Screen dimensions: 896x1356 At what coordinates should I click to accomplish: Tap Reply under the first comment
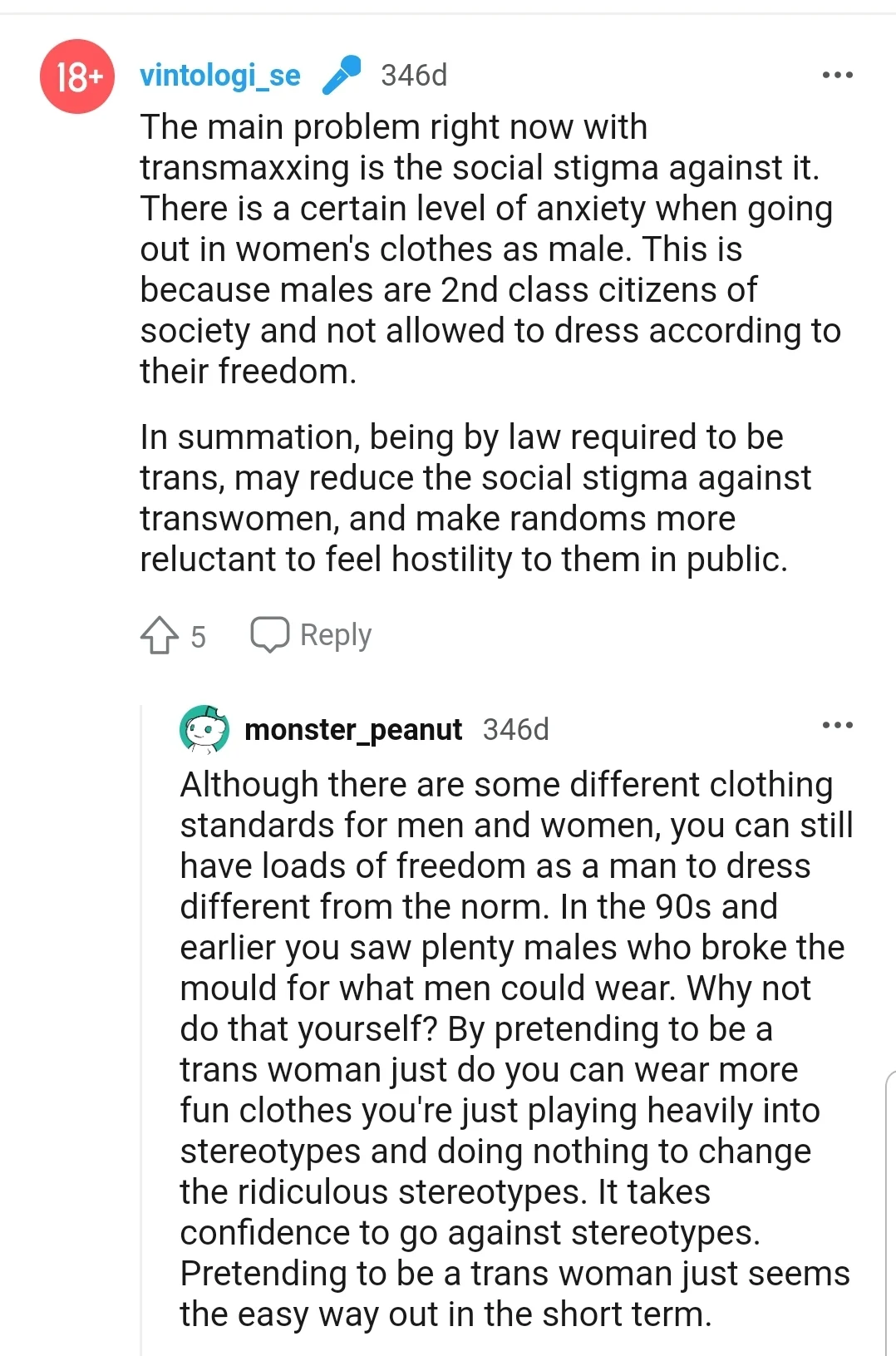click(x=336, y=635)
